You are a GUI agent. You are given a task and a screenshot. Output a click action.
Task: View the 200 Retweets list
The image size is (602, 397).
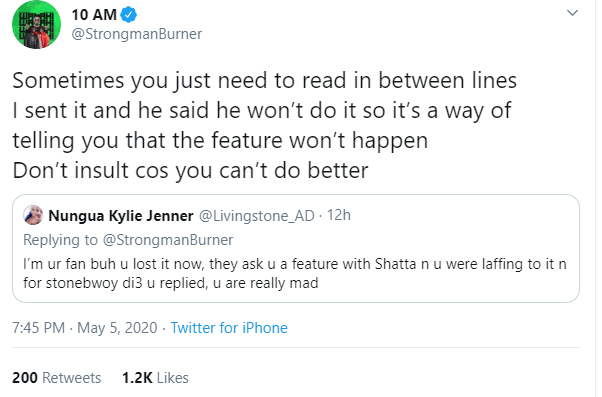click(56, 378)
